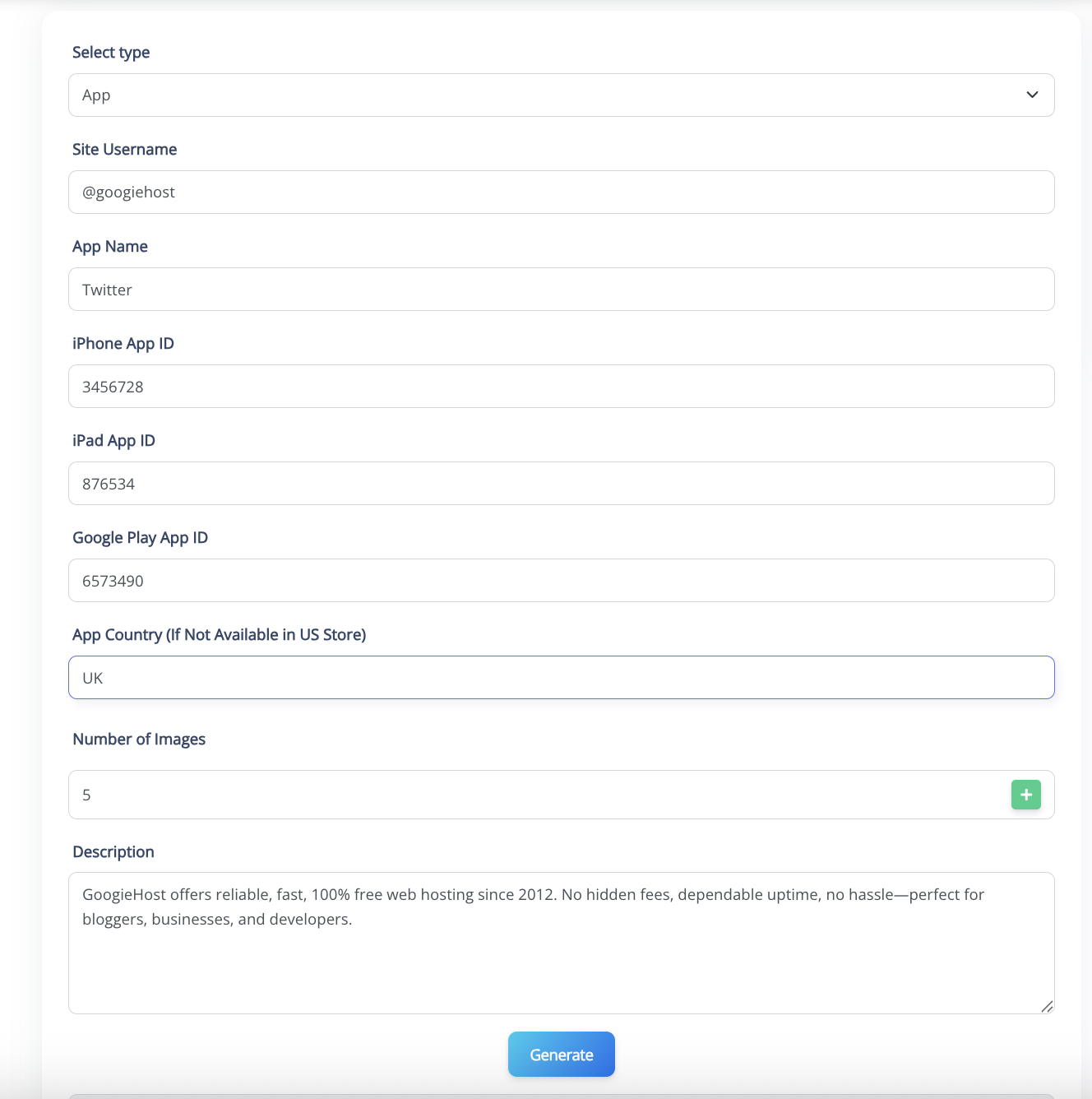The width and height of the screenshot is (1092, 1099).
Task: Click the Number of Images input showing 5
Action: [x=534, y=795]
